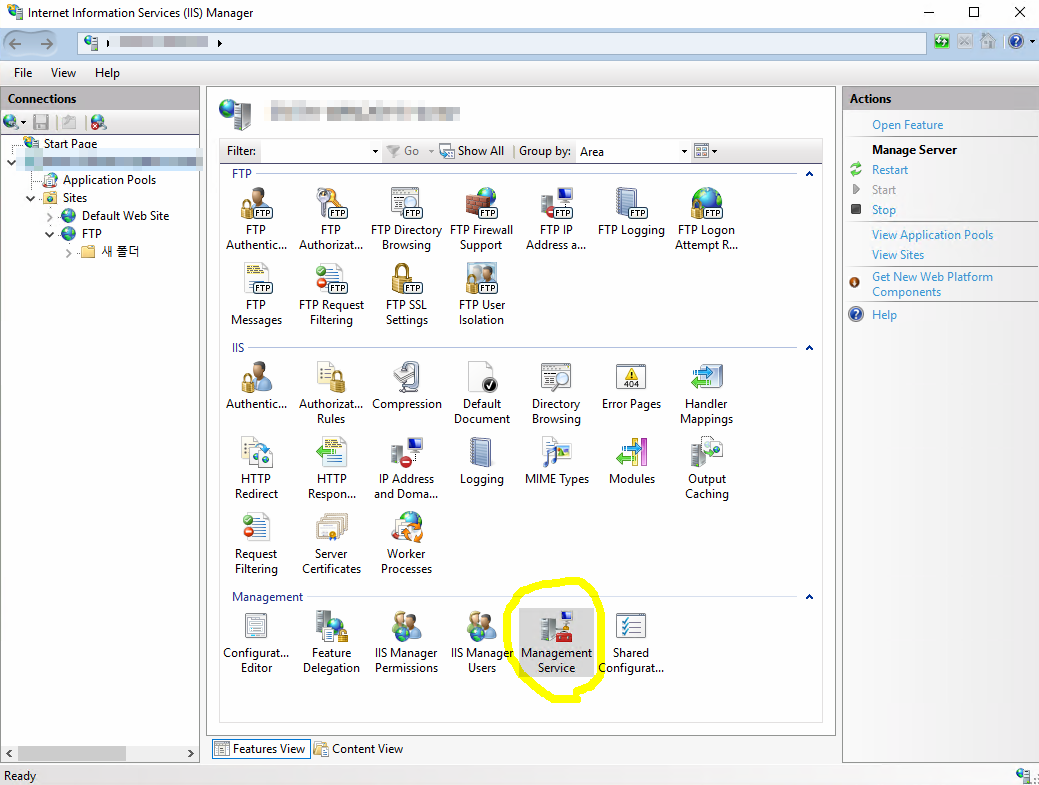Open FTP Authentication feature
The width and height of the screenshot is (1039, 785).
256,219
